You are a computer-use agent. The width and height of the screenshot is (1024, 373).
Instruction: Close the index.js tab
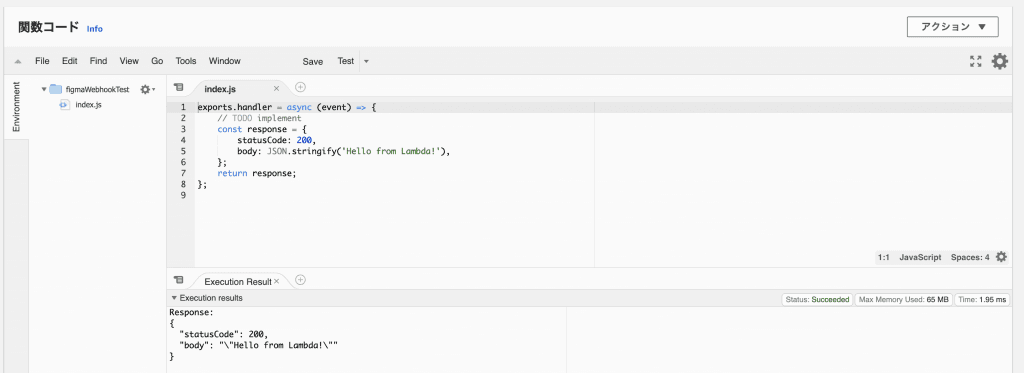click(276, 88)
